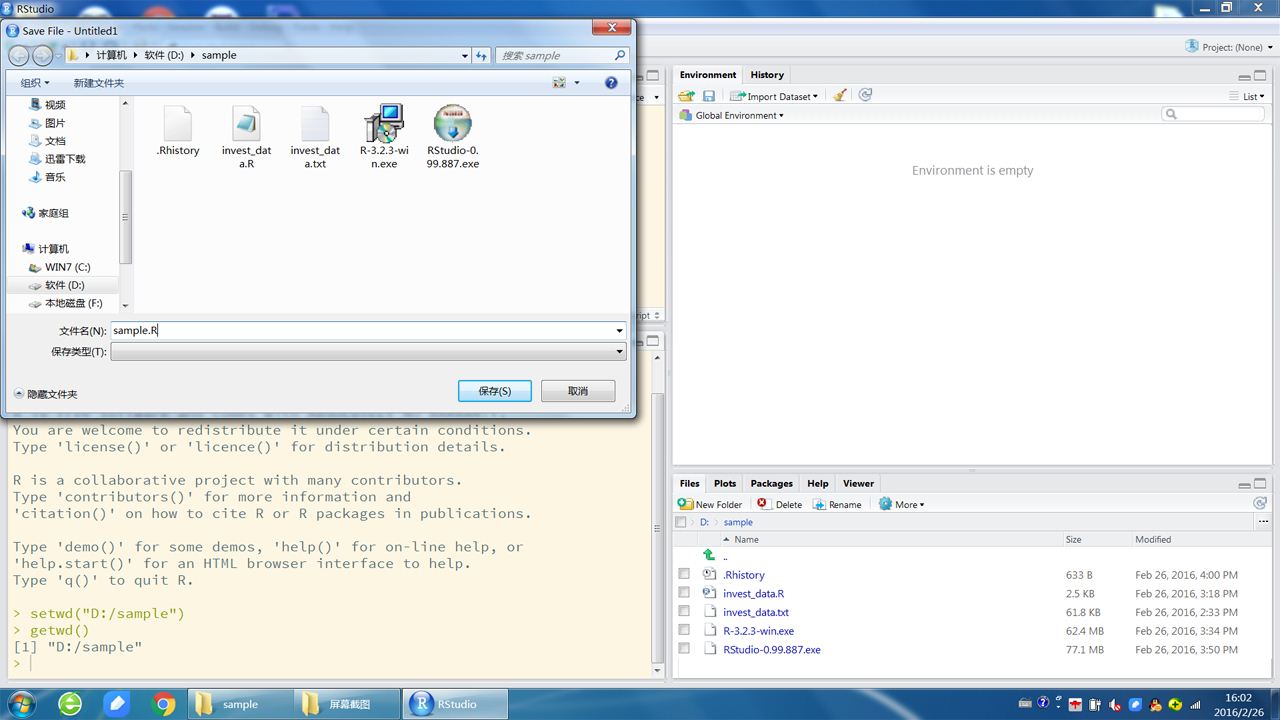Switch to the Packages tab
Image resolution: width=1280 pixels, height=720 pixels.
point(771,483)
